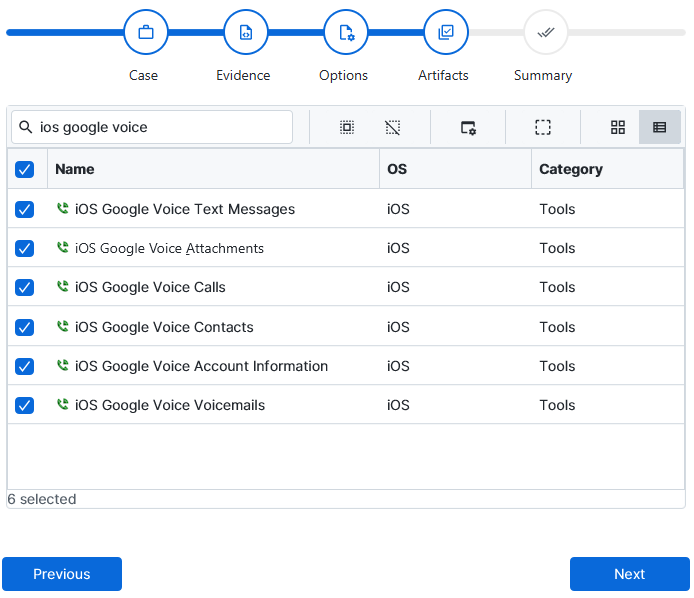Select the iOS Google Voice Voicemails name
Image resolution: width=694 pixels, height=598 pixels.
170,405
